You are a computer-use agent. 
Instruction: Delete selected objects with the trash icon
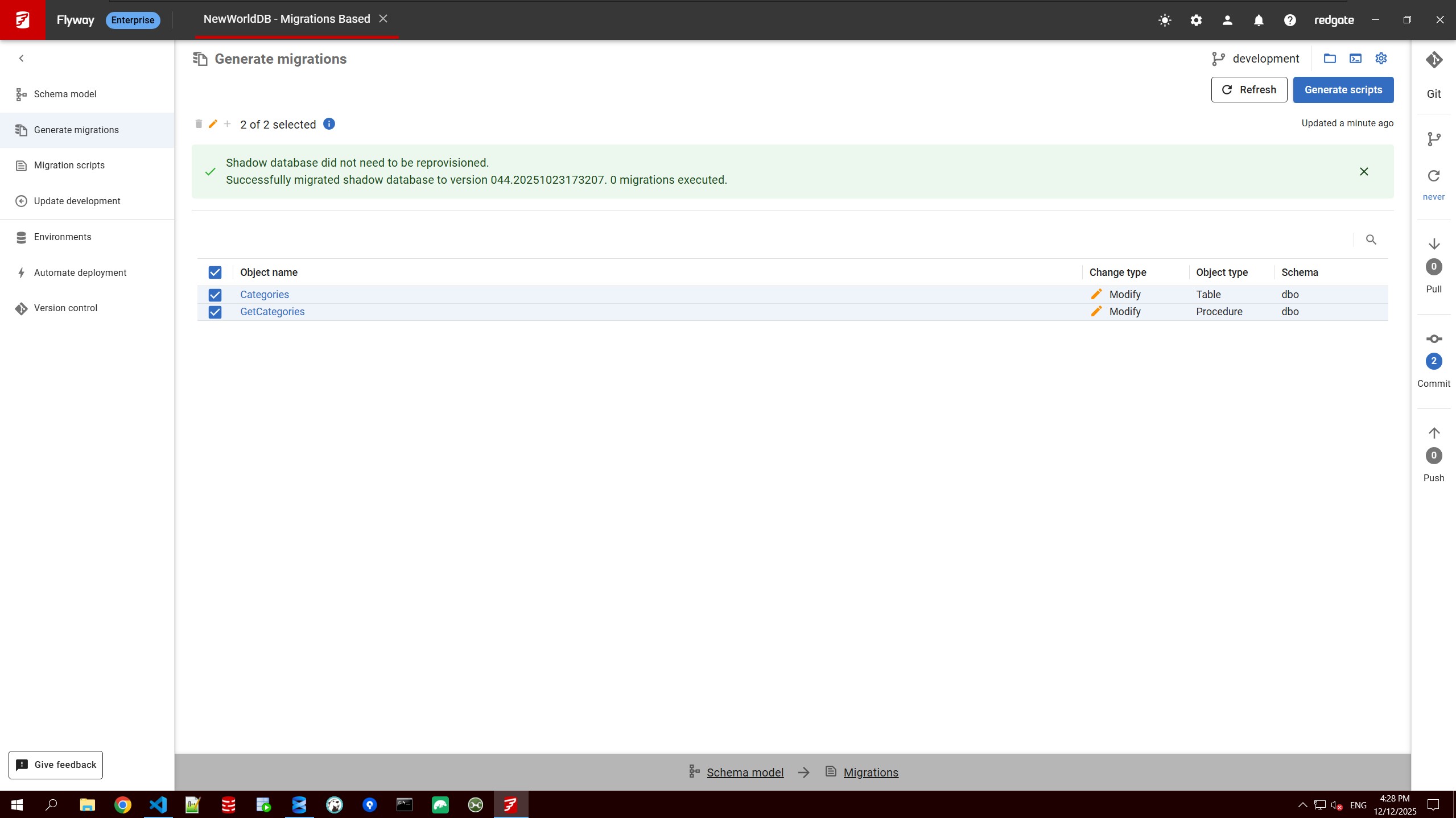199,124
